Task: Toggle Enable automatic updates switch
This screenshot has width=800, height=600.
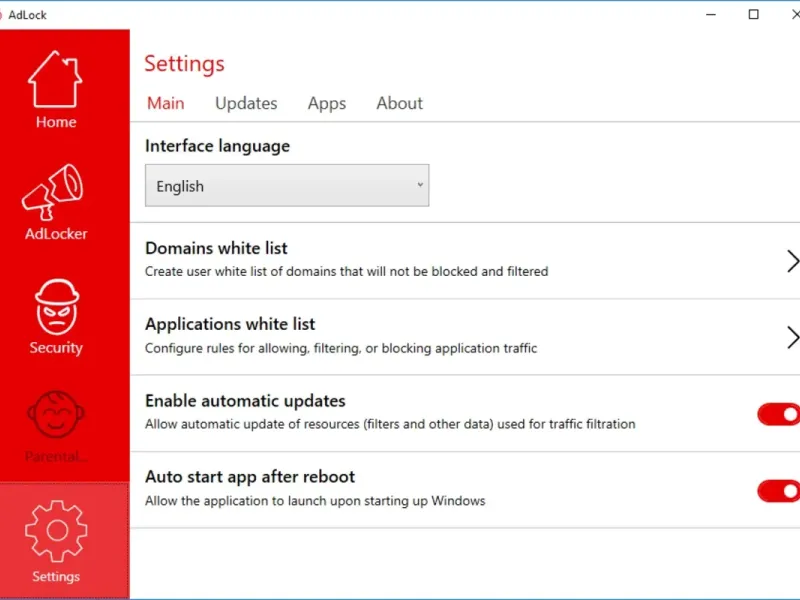Action: pyautogui.click(x=779, y=414)
